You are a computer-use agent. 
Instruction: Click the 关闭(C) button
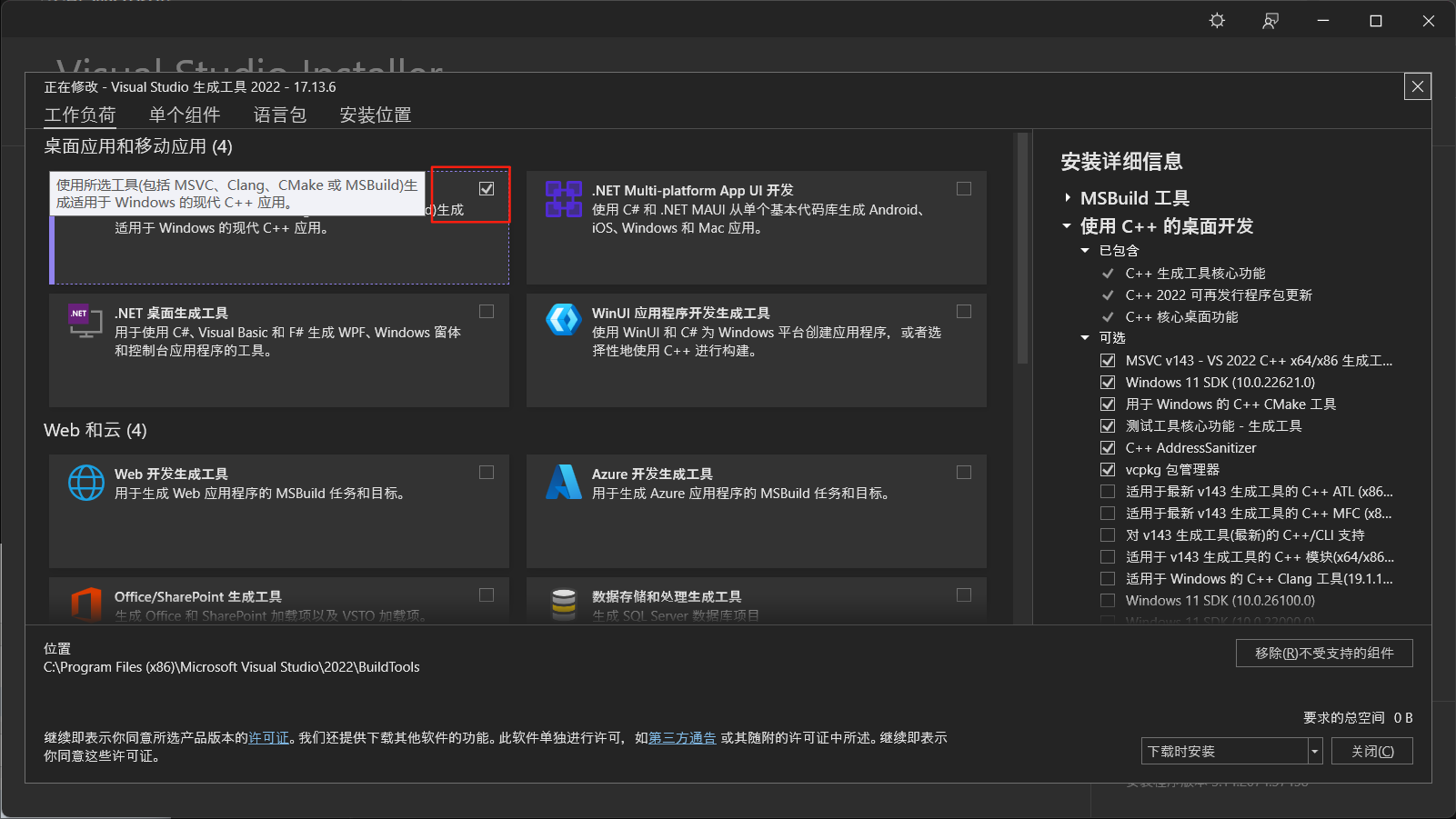pos(1371,750)
